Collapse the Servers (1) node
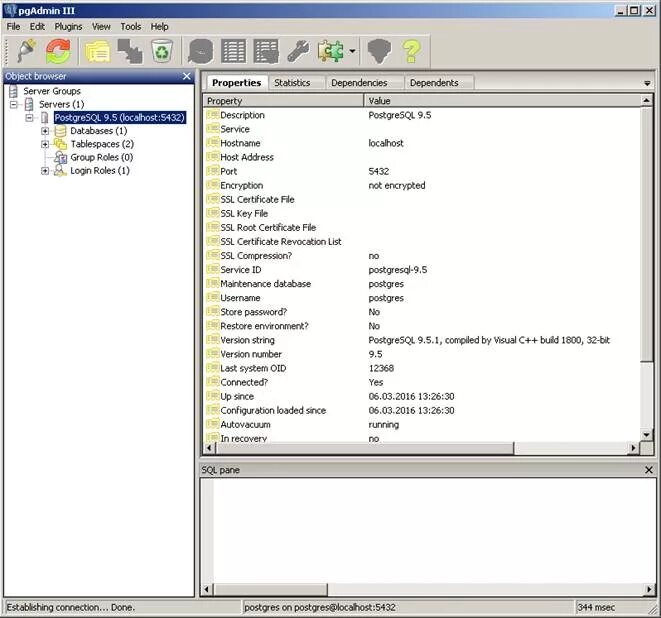The width and height of the screenshot is (661, 618). point(14,104)
